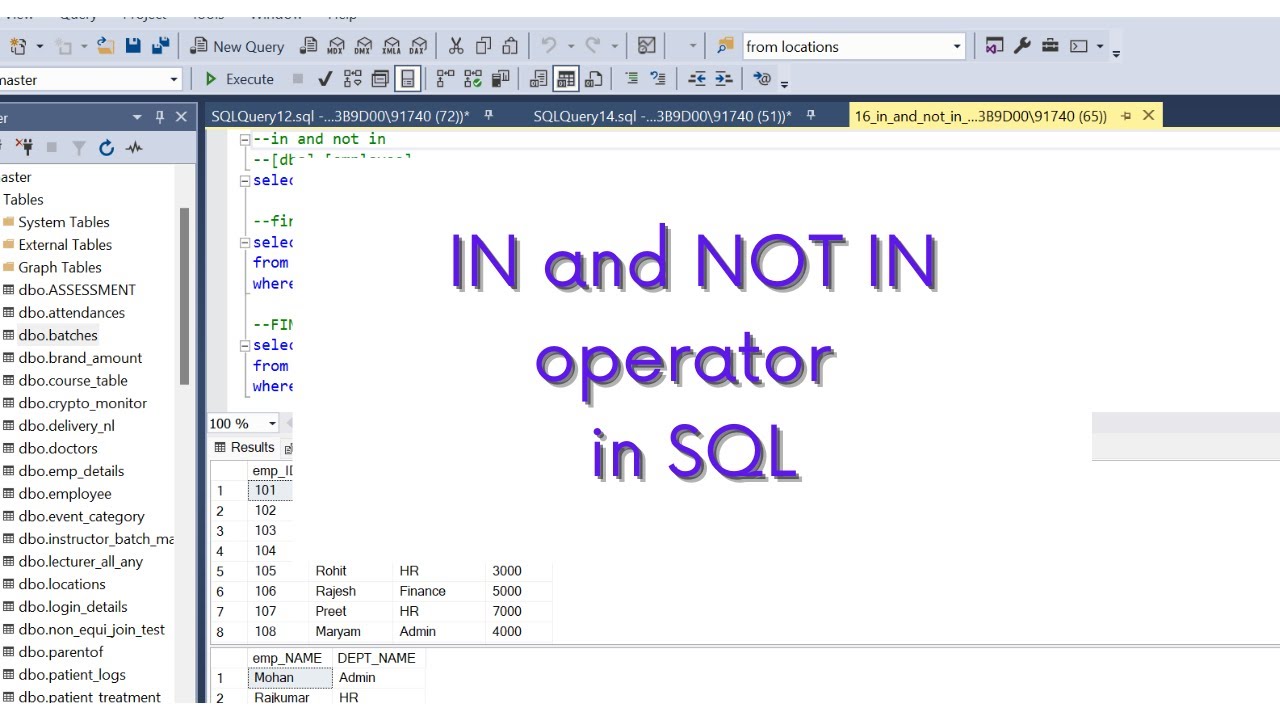Screen dimensions: 1280x720
Task: Toggle Include Actual Execution Plan
Action: click(445, 79)
